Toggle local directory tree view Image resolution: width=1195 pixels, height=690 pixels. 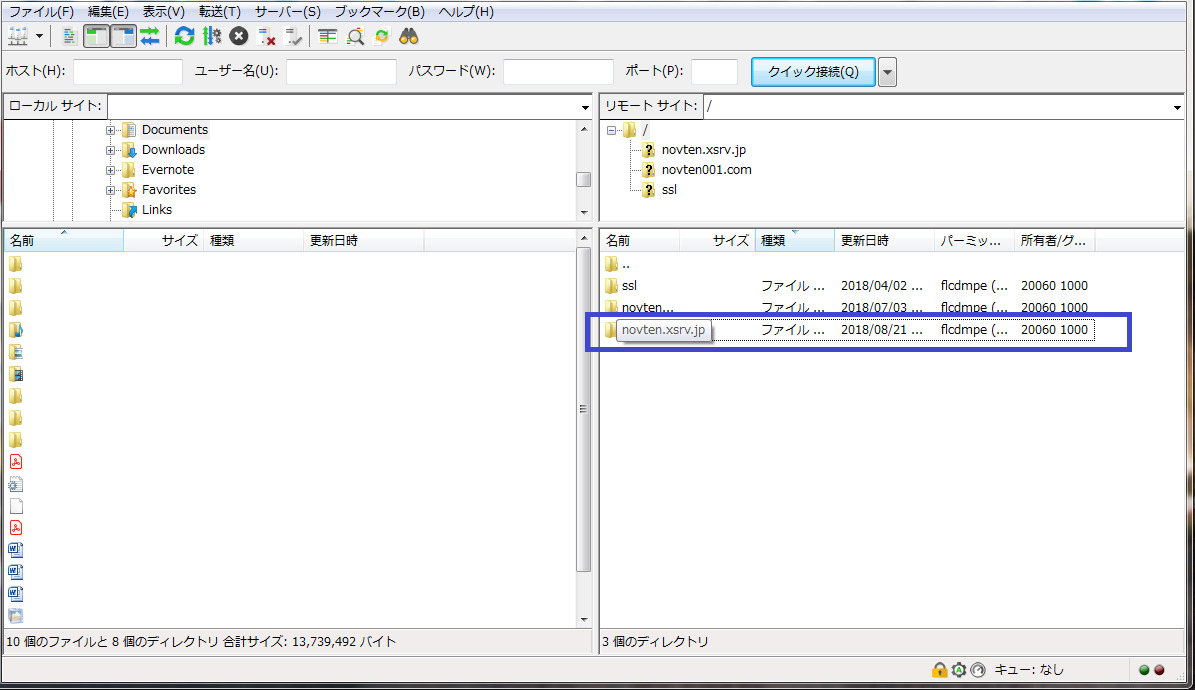[96, 36]
